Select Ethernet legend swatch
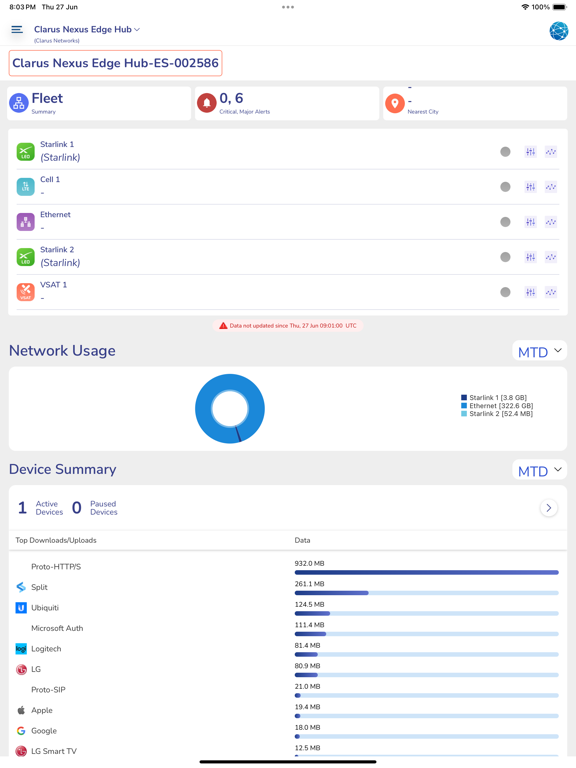This screenshot has height=768, width=576. [464, 406]
